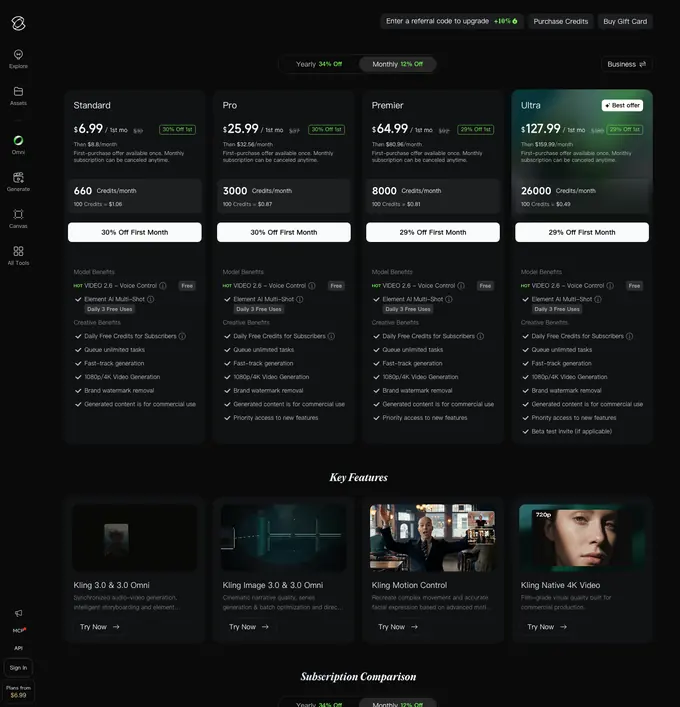680x707 pixels.
Task: Click info icon by Pro Daily Free Credits
Action: 331,336
